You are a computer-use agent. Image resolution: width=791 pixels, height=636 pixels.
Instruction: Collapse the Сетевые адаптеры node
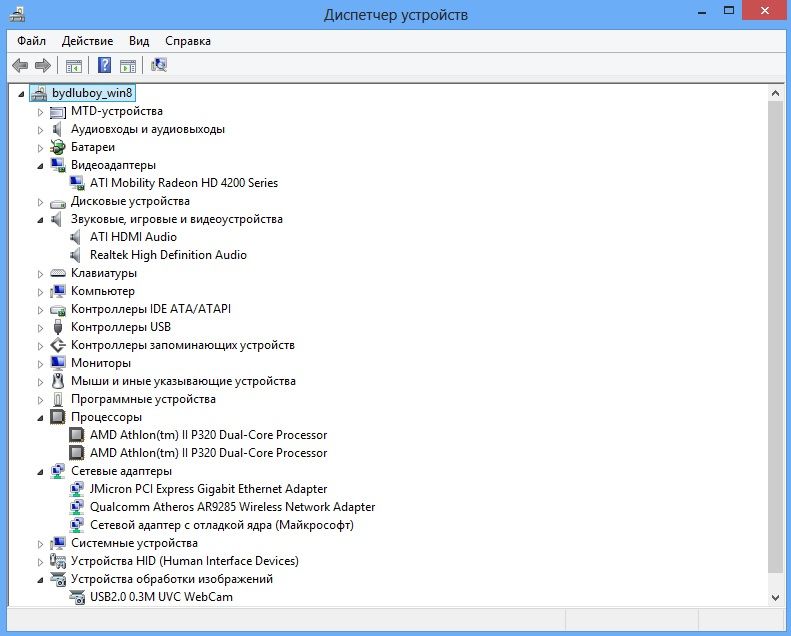[40, 472]
